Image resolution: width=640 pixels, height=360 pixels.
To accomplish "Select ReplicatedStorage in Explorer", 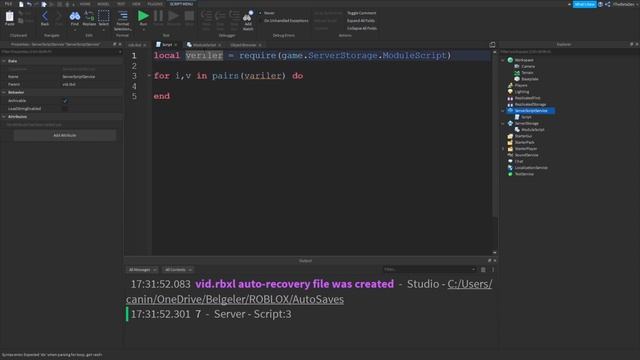I will 530,104.
